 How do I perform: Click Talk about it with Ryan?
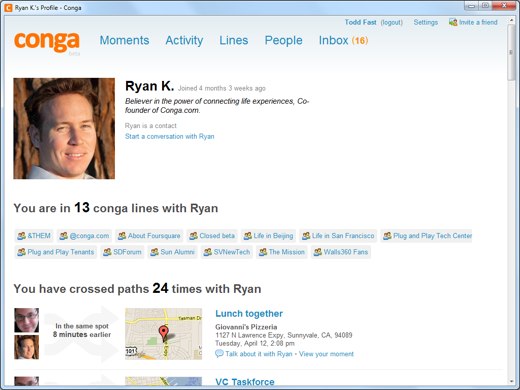[x=259, y=354]
